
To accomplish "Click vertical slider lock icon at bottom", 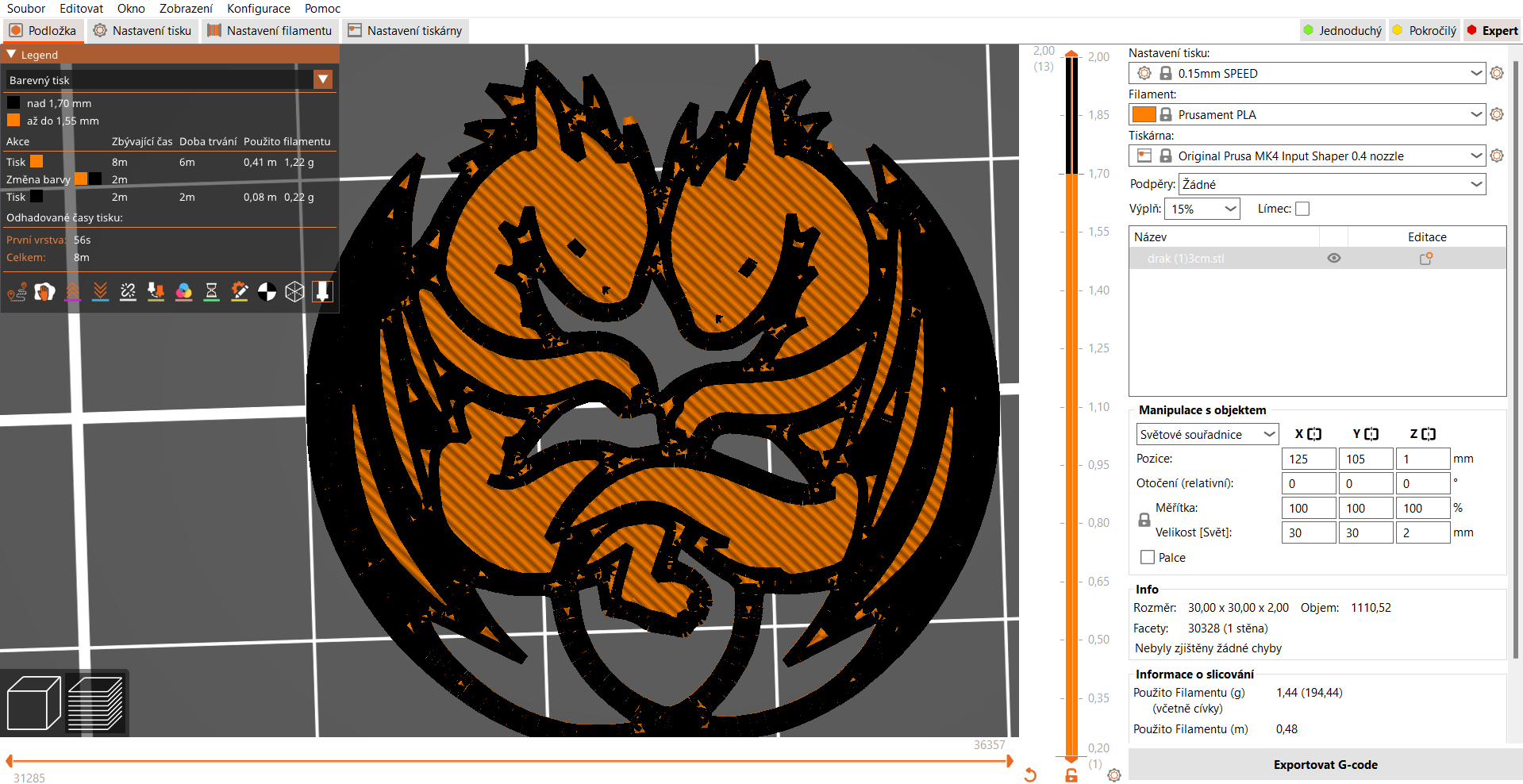I will coord(1071,775).
